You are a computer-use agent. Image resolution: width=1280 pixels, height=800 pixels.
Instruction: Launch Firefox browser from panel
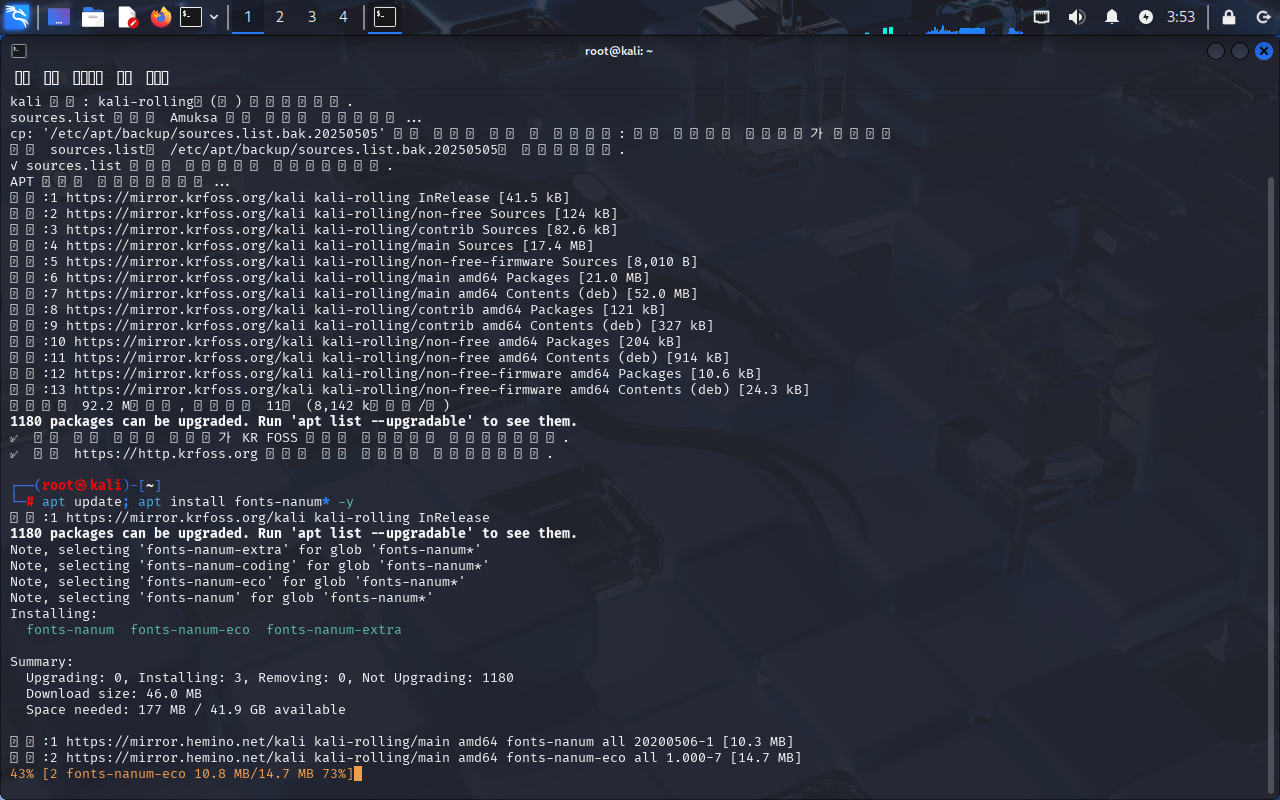pyautogui.click(x=161, y=17)
